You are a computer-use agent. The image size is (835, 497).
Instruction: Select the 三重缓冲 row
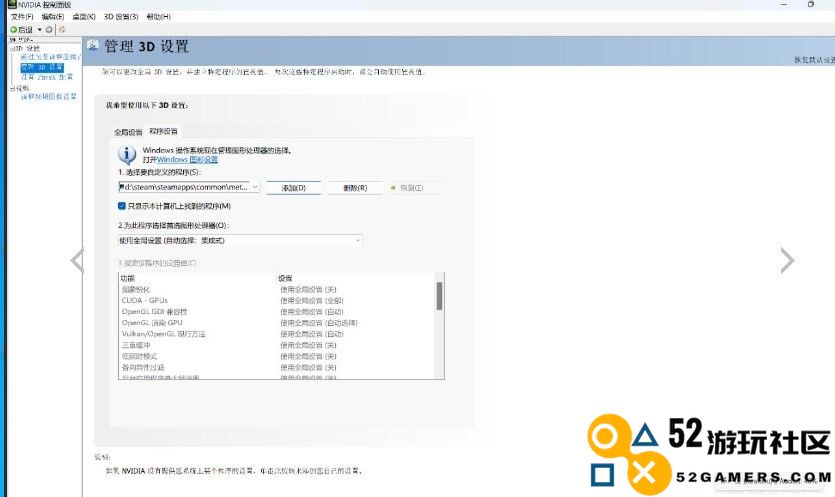pos(277,345)
